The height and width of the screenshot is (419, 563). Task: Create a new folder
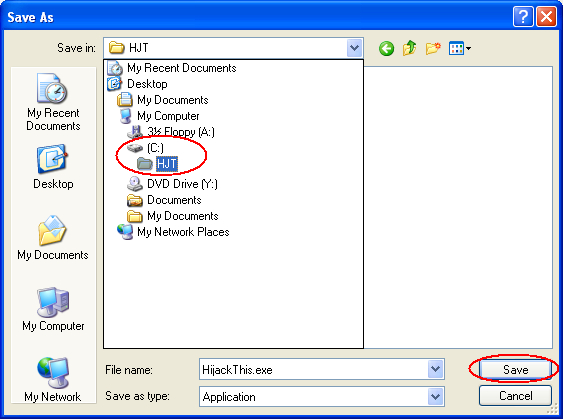coord(433,48)
